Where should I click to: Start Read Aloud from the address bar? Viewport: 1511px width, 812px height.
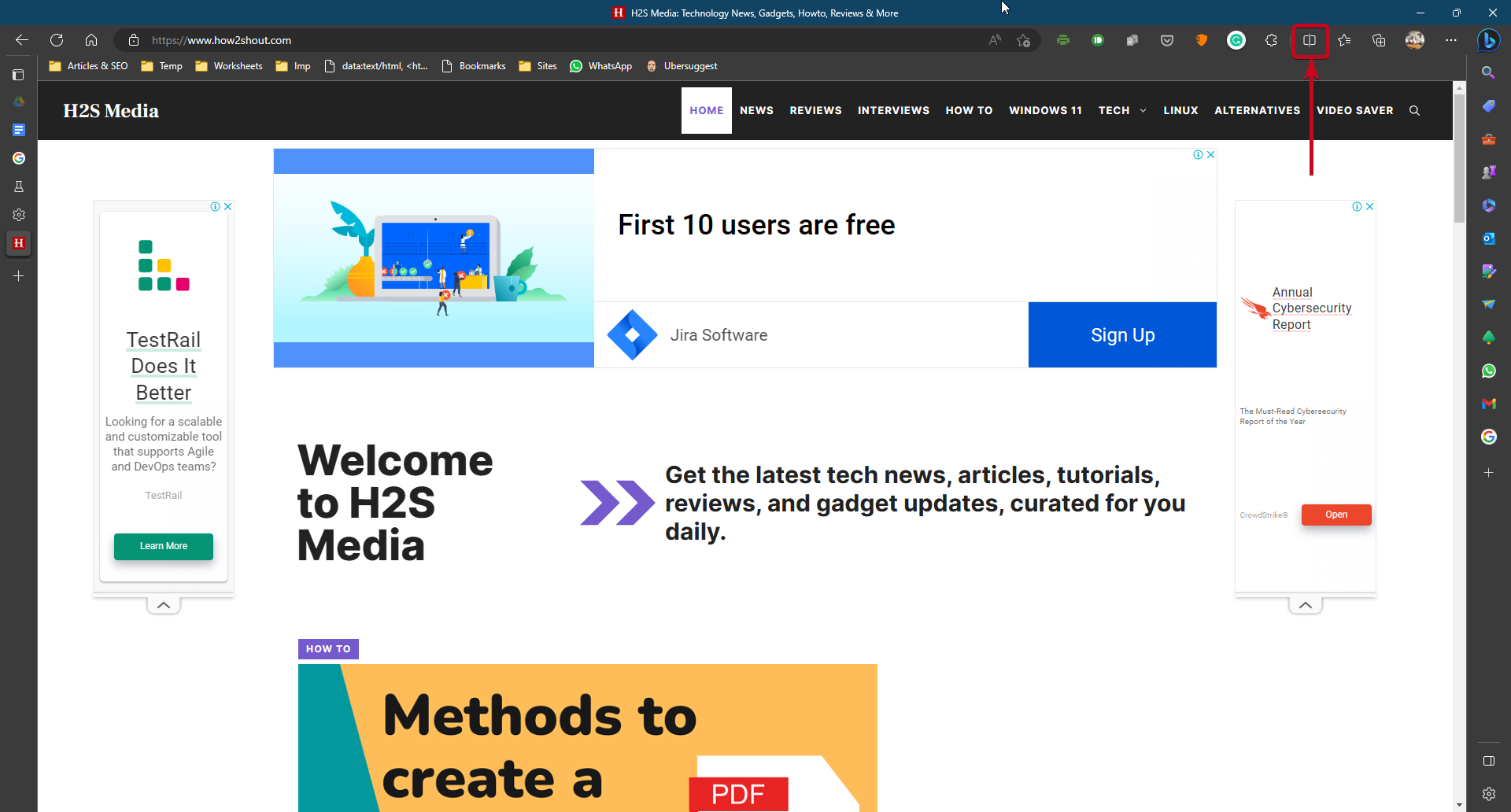(x=995, y=40)
